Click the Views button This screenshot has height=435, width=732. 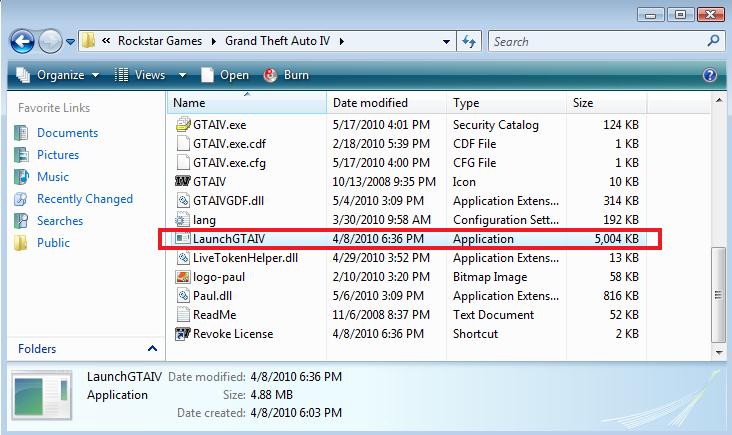tap(140, 75)
